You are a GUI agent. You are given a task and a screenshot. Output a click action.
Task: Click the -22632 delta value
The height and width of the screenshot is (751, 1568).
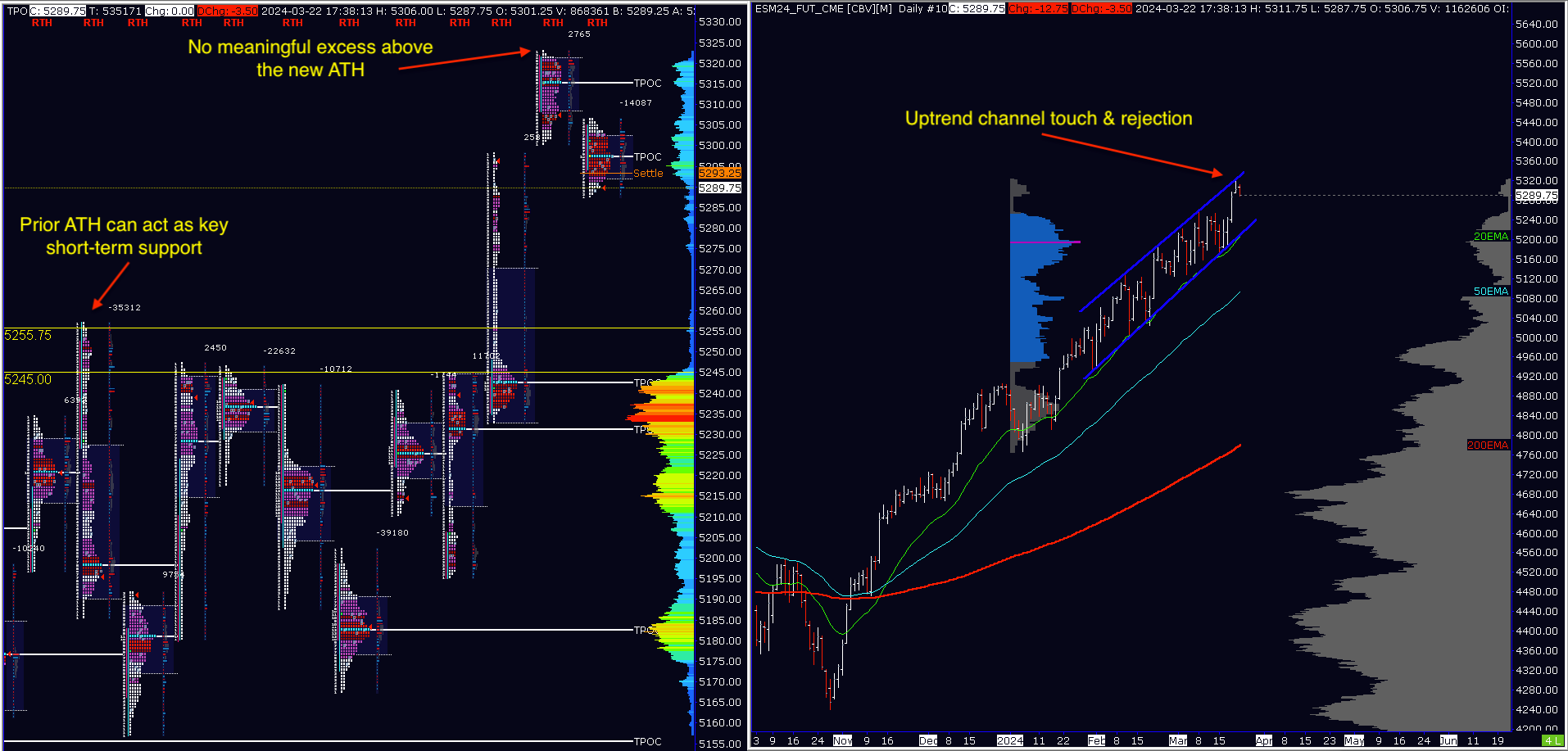click(279, 351)
